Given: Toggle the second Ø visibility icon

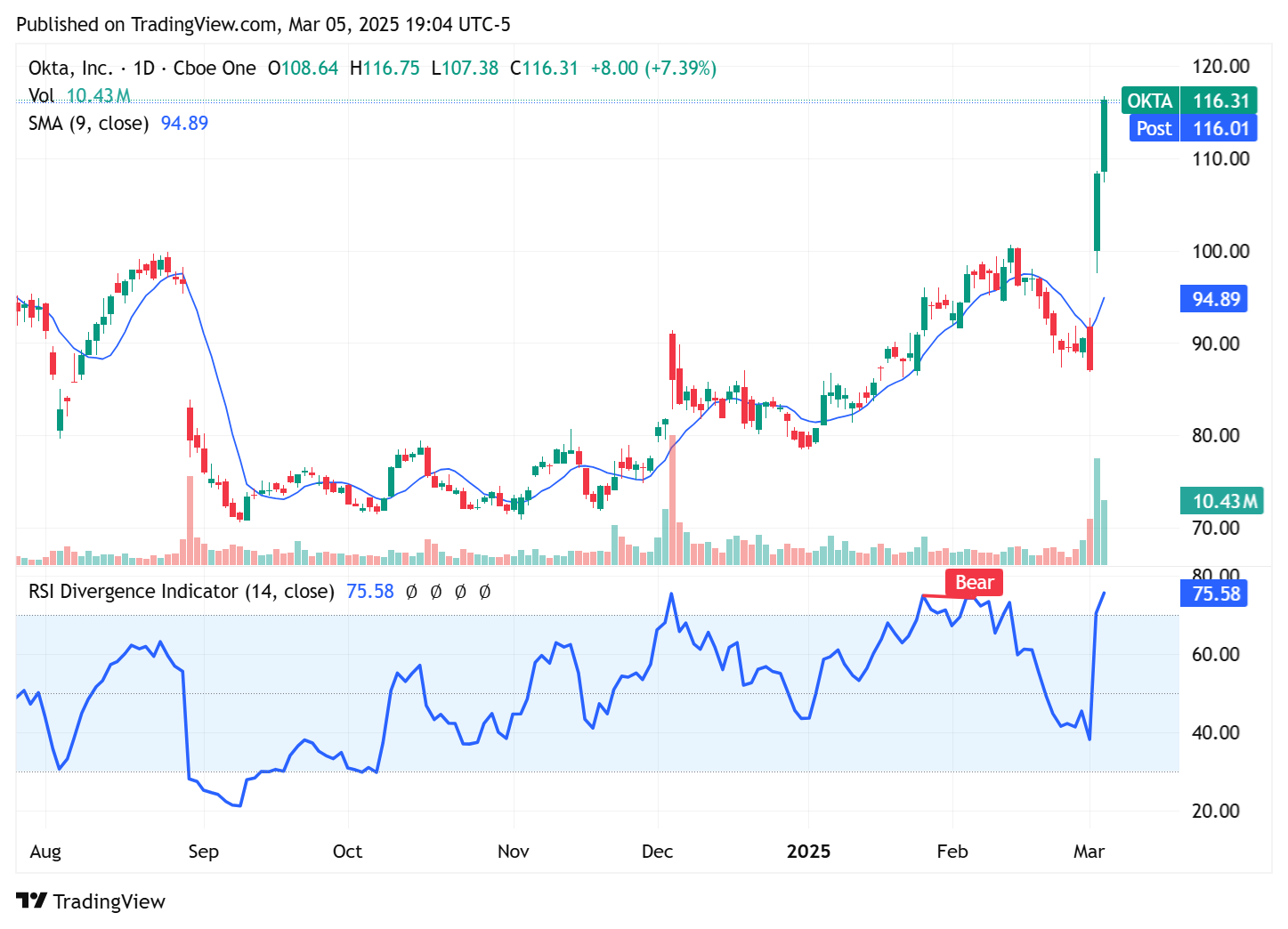Looking at the screenshot, I should click(x=435, y=591).
